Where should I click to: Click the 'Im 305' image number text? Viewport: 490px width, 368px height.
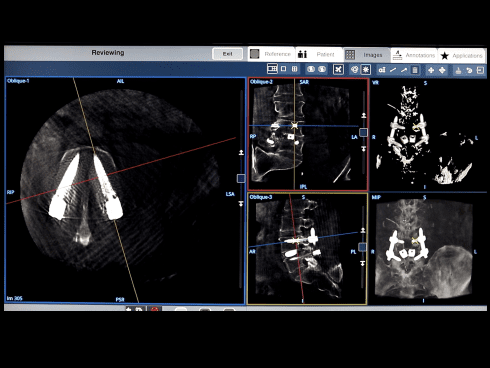(15, 298)
